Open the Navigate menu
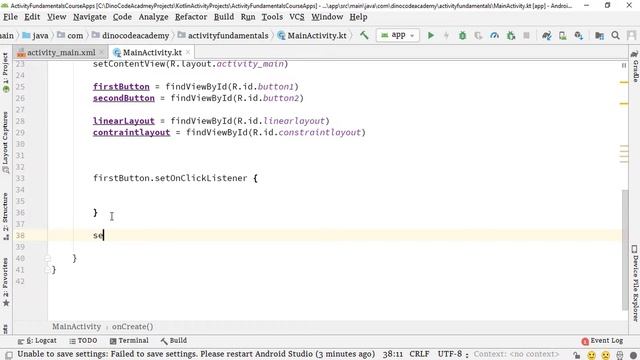The height and width of the screenshot is (360, 640). (89, 17)
